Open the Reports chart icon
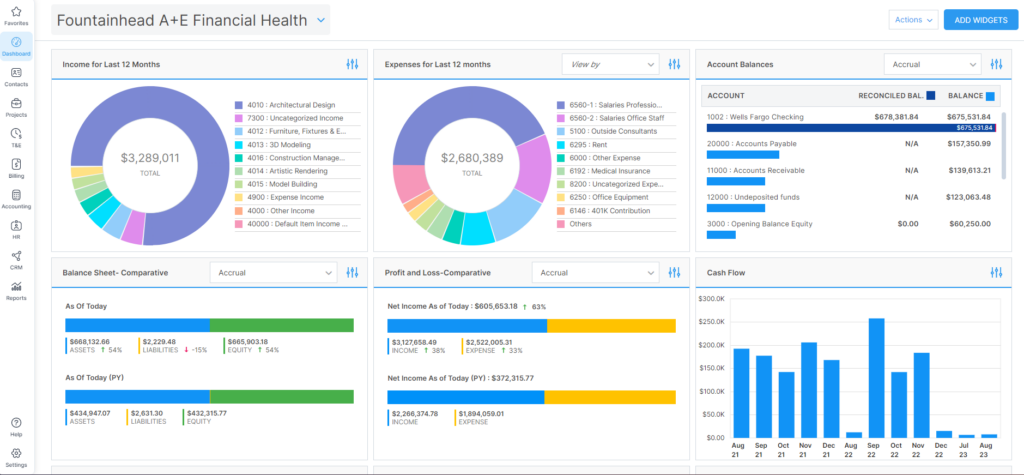Screen dimensions: 1024x475 coord(16,286)
